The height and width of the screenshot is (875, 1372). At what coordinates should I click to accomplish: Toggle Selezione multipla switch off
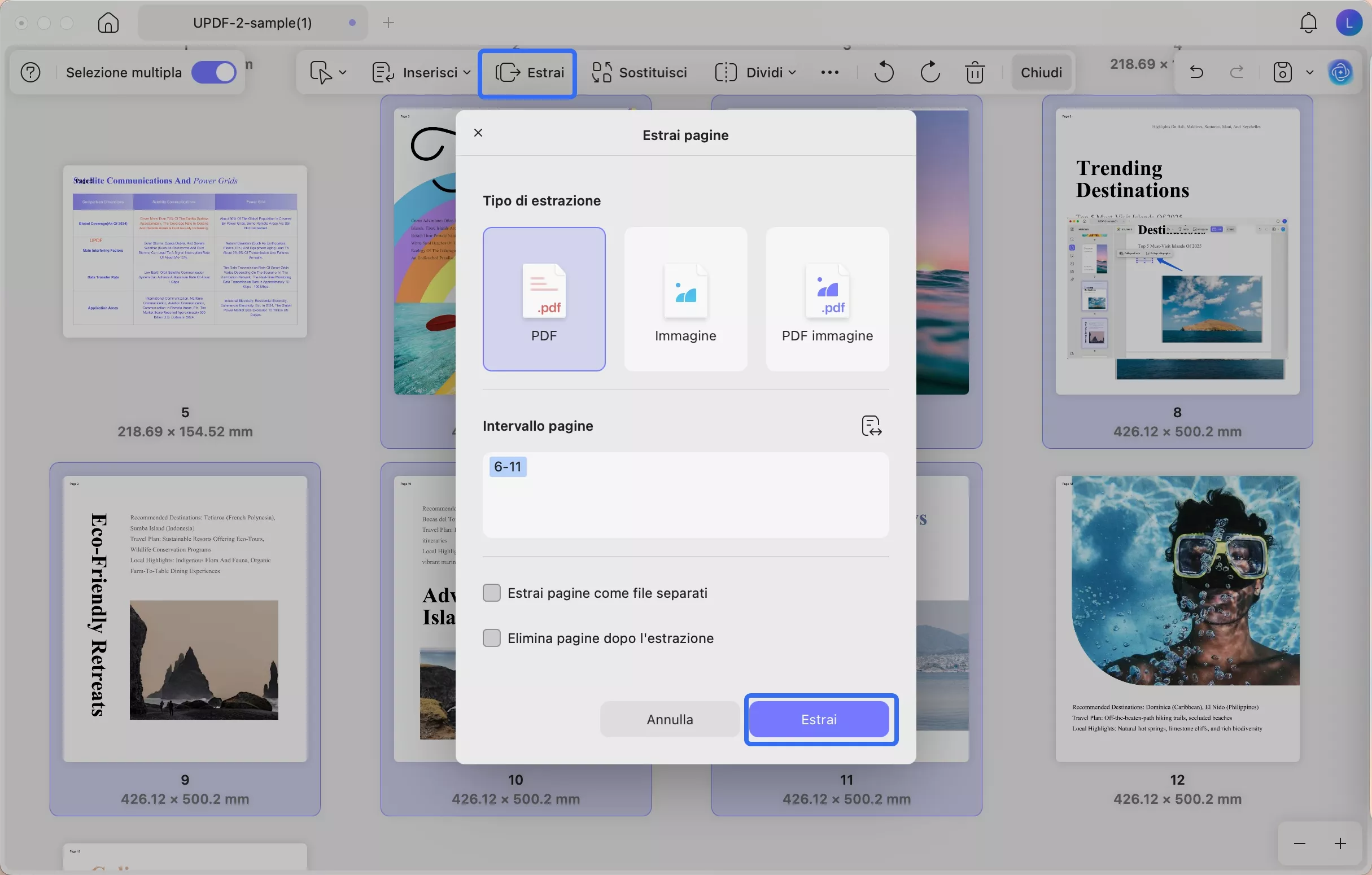tap(213, 72)
